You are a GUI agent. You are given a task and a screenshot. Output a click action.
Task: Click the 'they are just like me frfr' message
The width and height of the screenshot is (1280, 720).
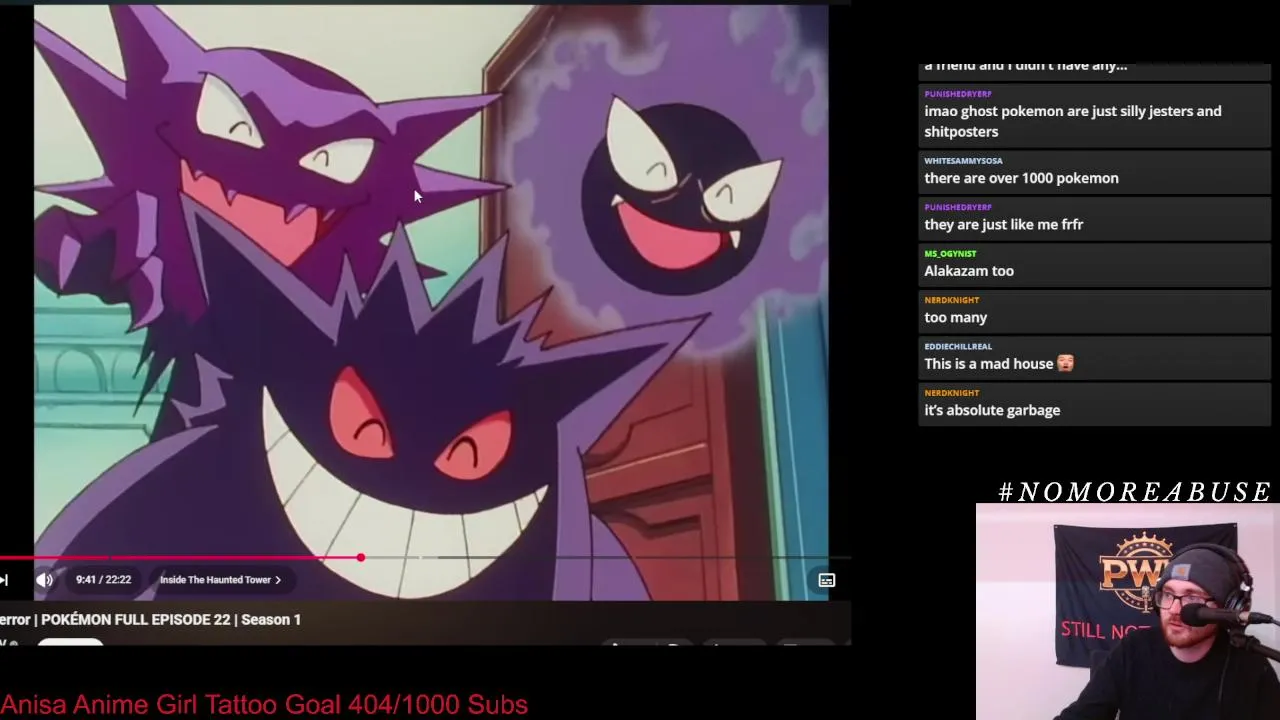pos(1003,225)
